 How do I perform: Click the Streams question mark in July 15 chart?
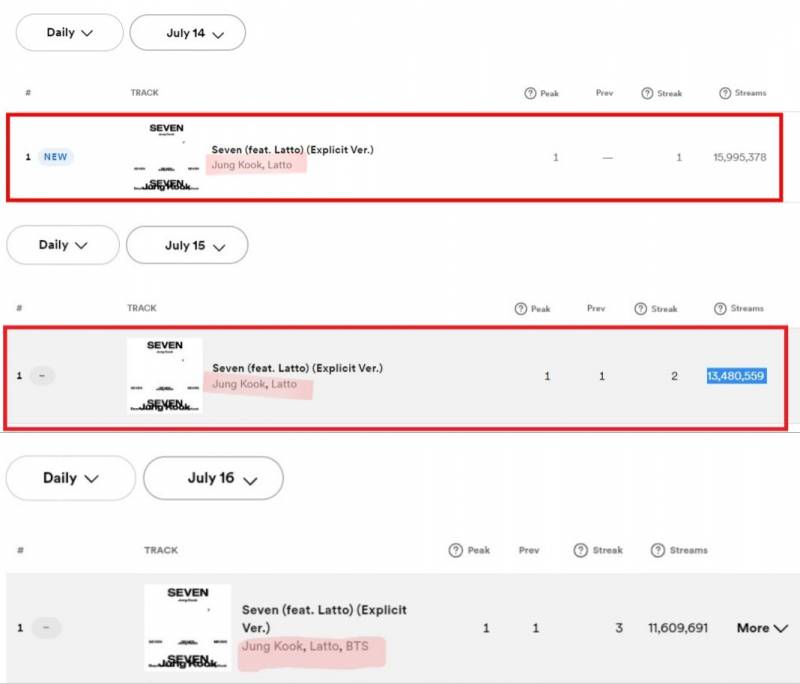pos(721,309)
